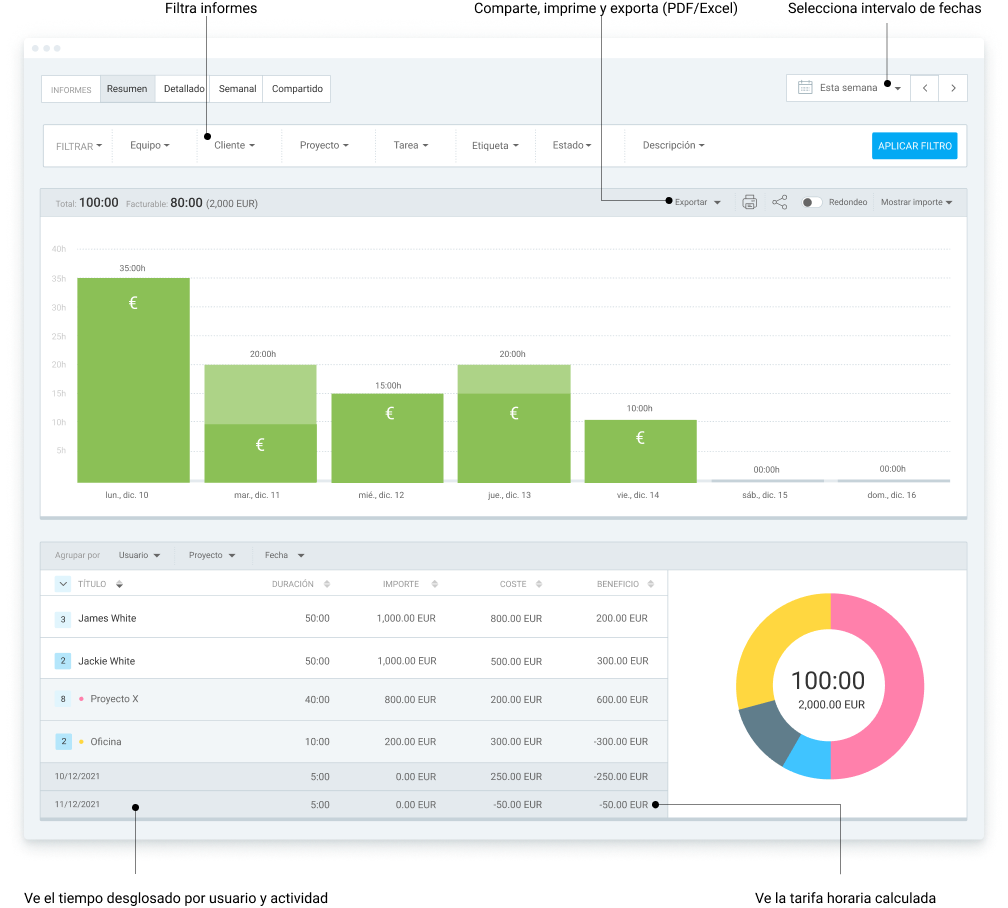Sort table by Título column arrows
Viewport: 1008px width, 908px height.
coord(119,584)
